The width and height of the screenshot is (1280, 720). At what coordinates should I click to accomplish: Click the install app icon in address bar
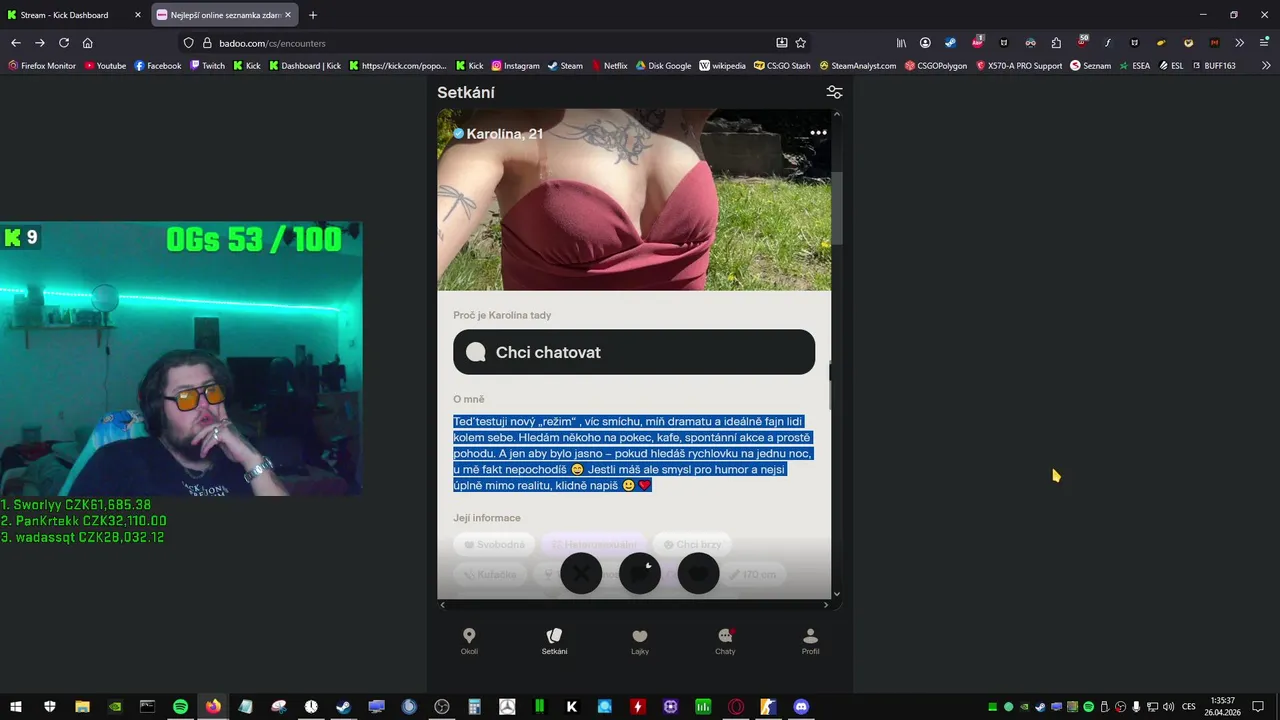click(x=782, y=43)
